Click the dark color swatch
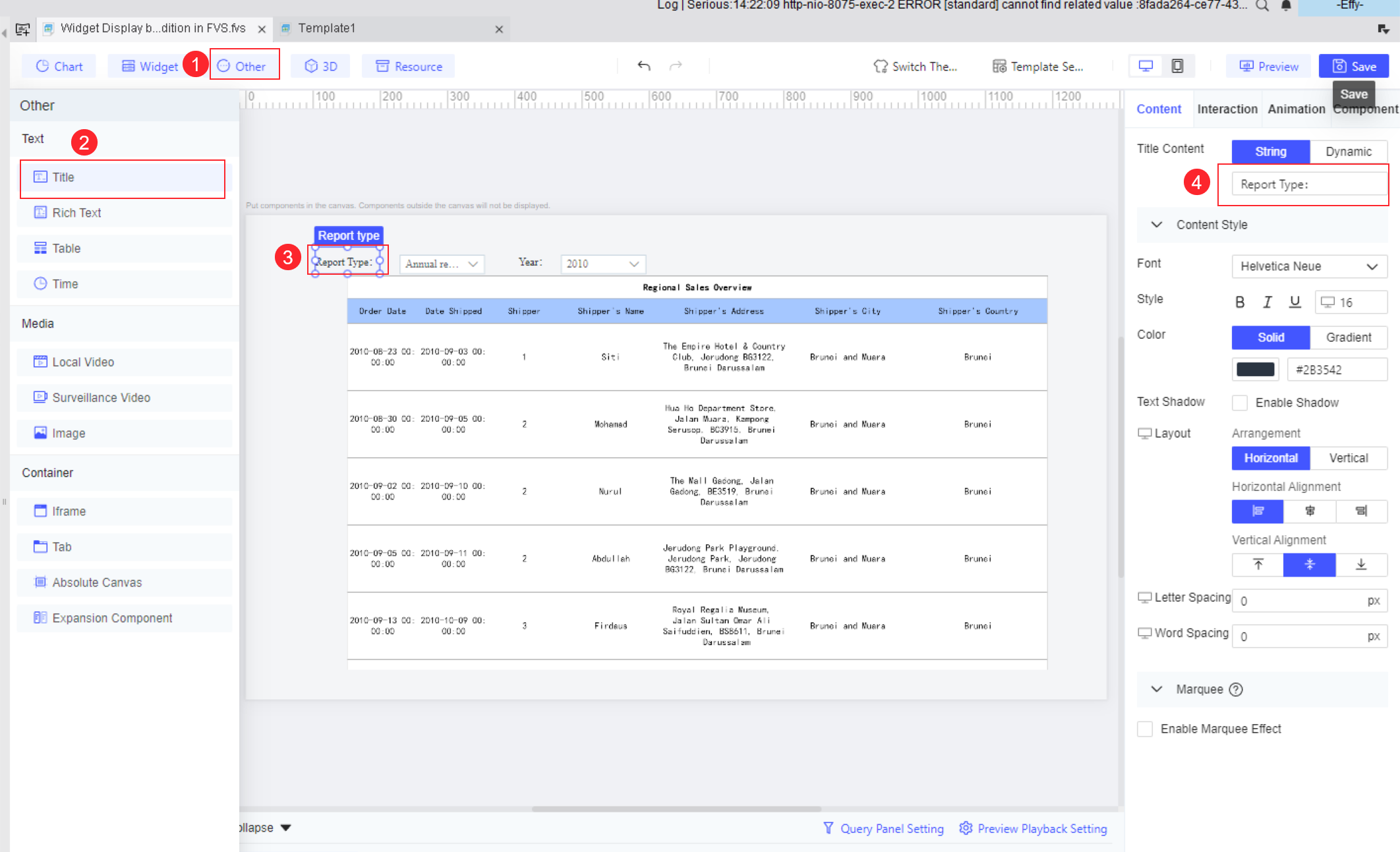 1255,370
